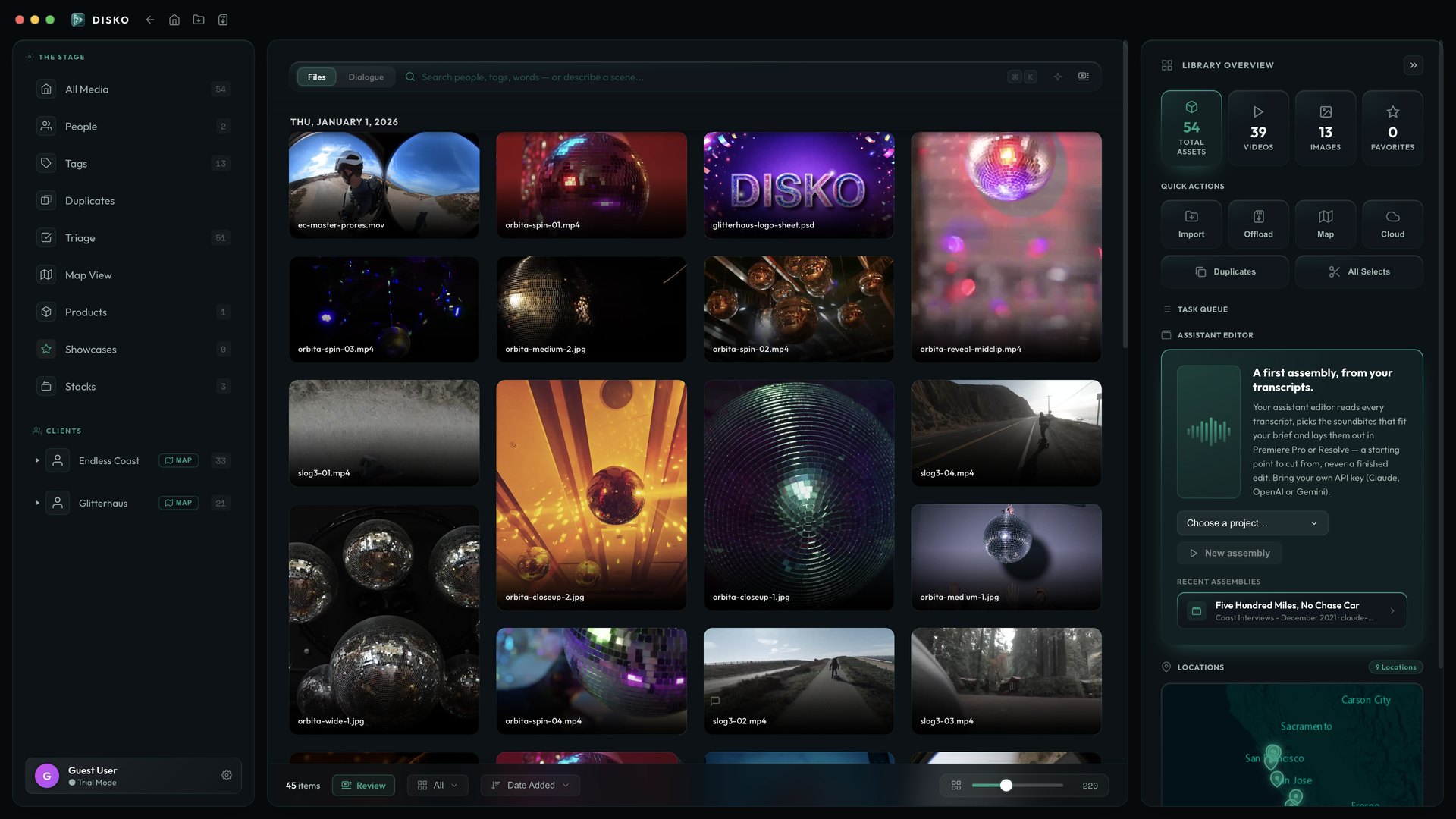This screenshot has width=1456, height=819.
Task: Open the Date Added sort dropdown
Action: tap(530, 786)
